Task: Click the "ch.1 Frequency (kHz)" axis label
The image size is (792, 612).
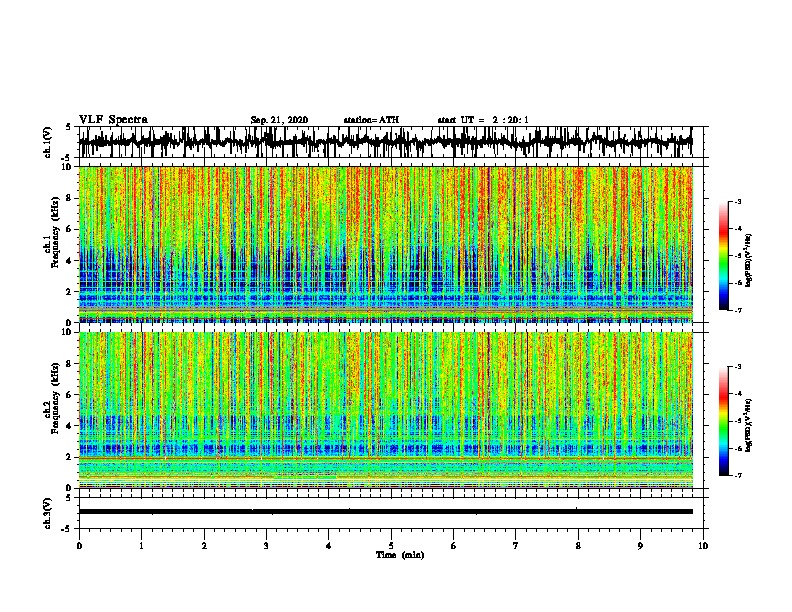Action: [53, 233]
